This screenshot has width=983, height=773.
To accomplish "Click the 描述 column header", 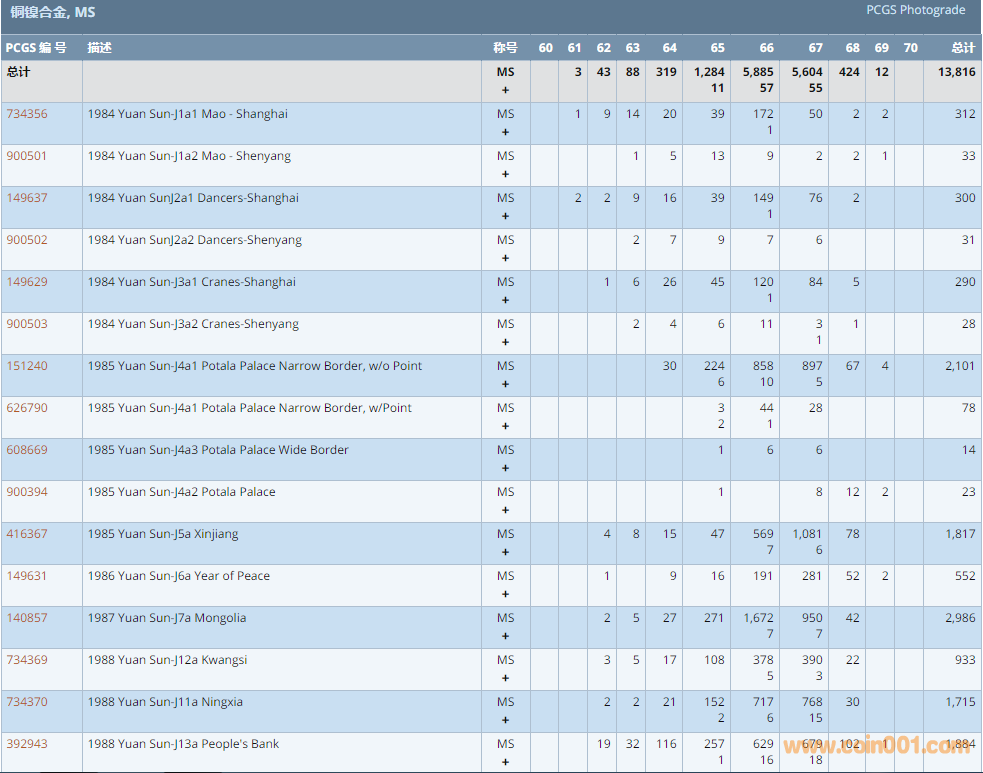I will [x=100, y=48].
